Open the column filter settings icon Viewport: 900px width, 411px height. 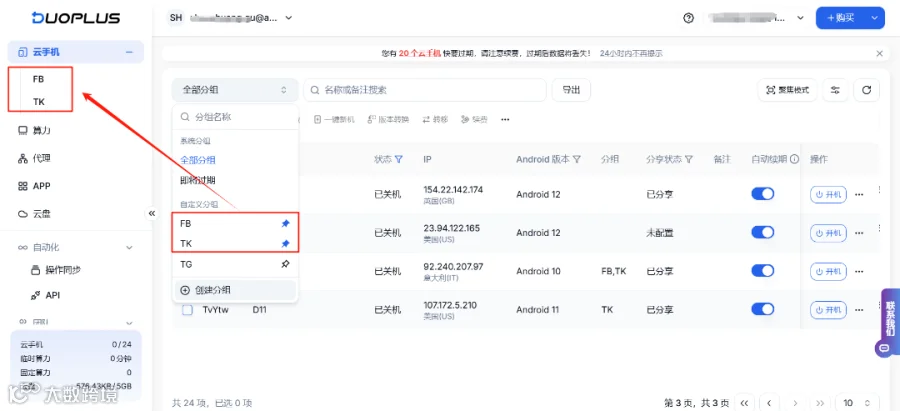click(x=835, y=90)
